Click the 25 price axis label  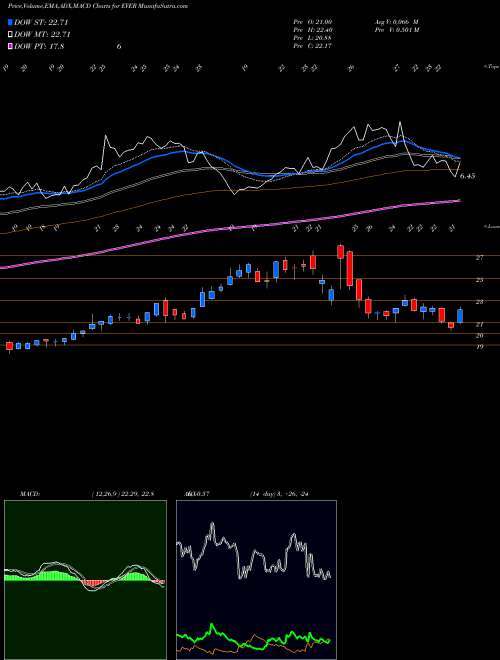(479, 280)
